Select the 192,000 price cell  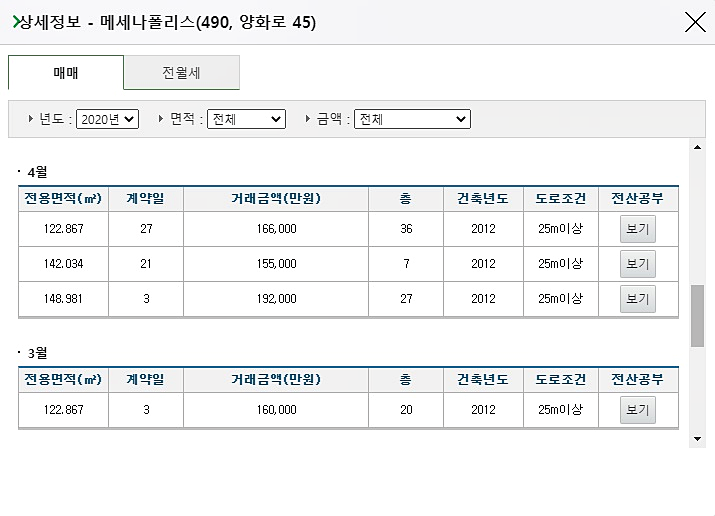point(276,299)
